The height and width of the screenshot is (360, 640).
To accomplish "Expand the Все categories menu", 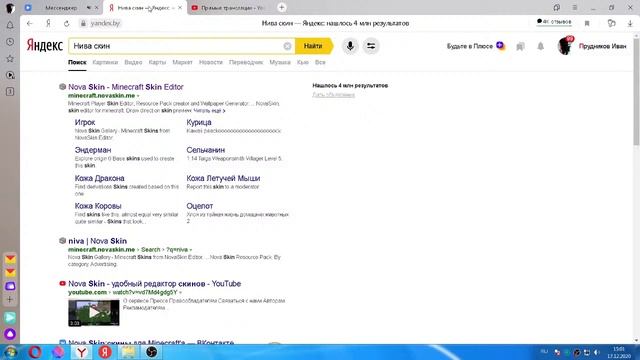I will [x=320, y=62].
